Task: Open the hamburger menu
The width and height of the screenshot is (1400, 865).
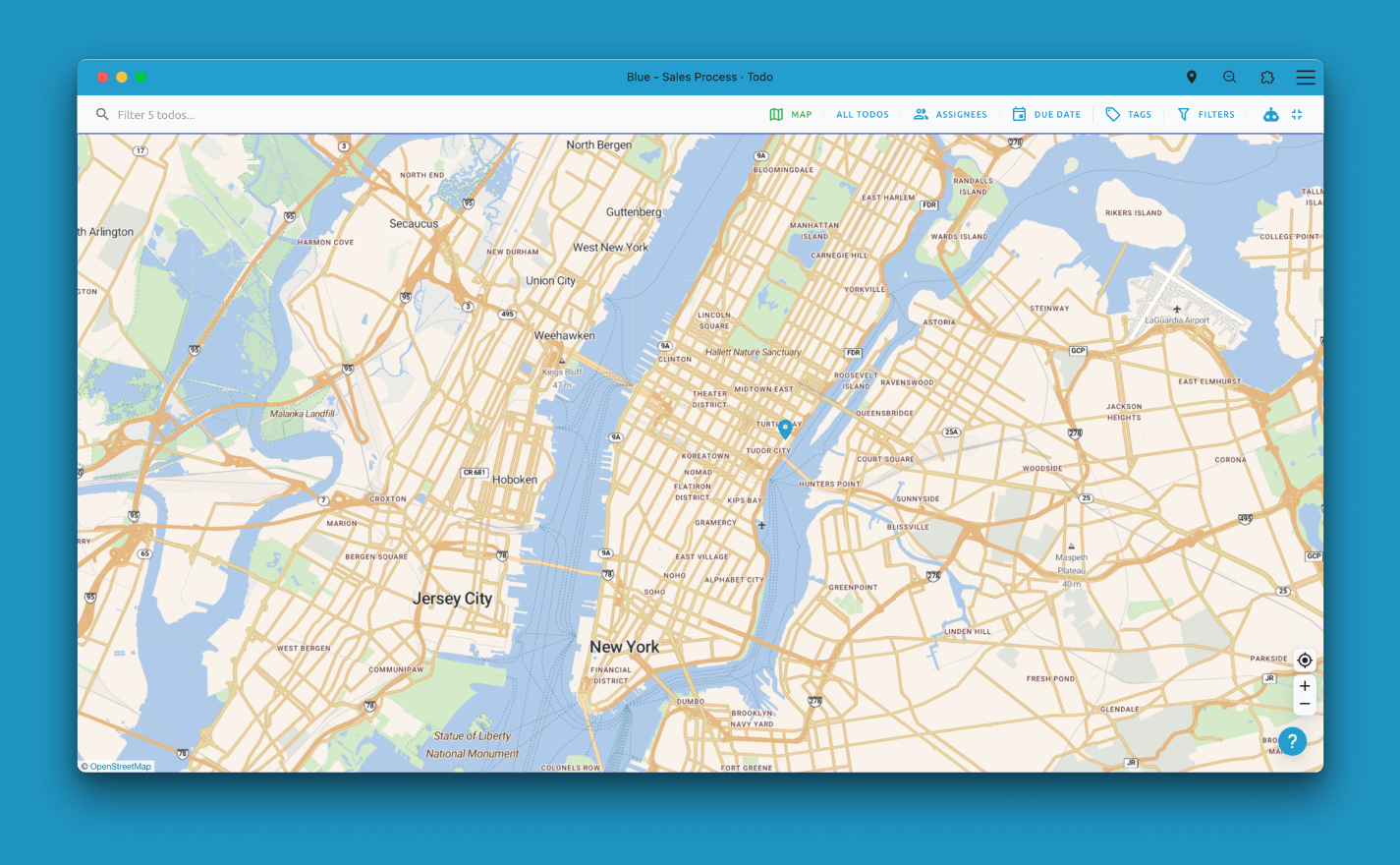Action: point(1305,77)
